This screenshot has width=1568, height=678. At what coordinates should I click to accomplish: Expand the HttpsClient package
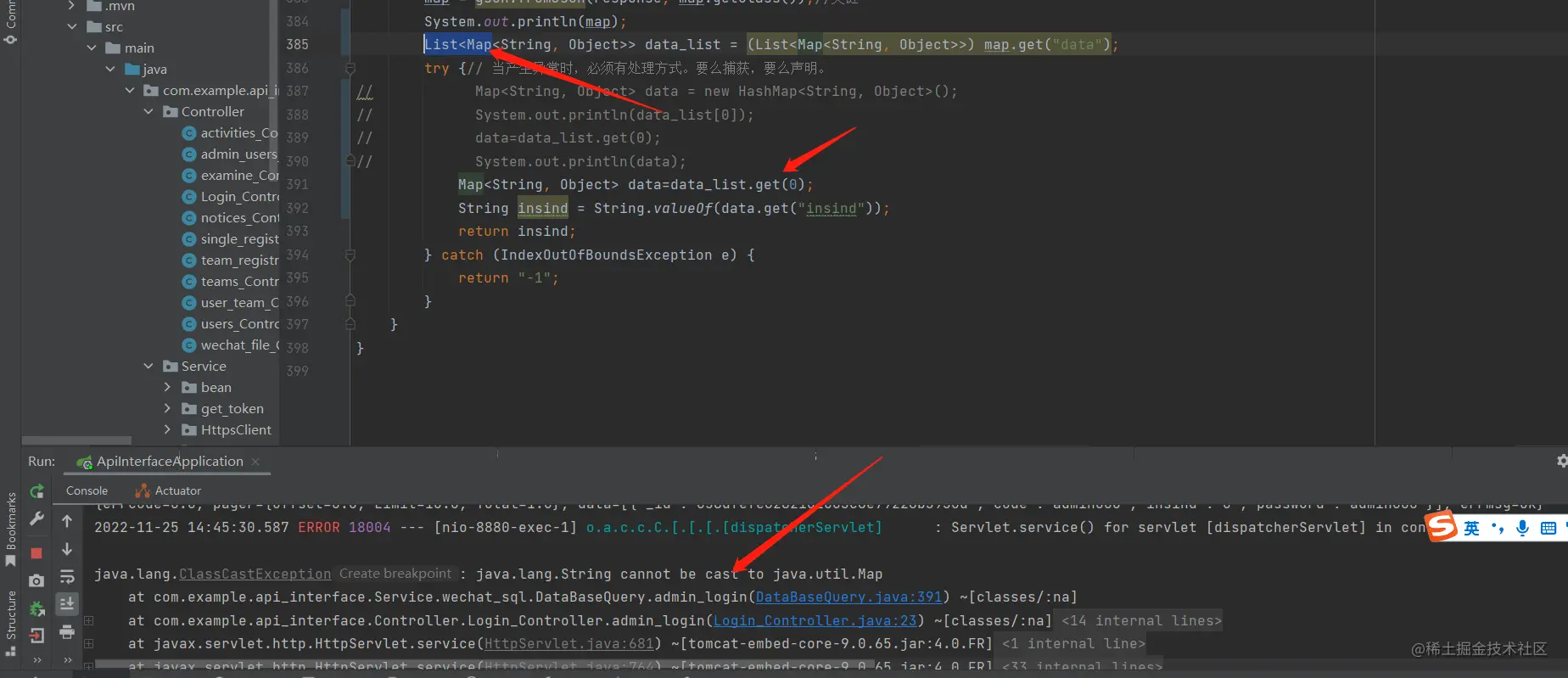click(x=167, y=430)
